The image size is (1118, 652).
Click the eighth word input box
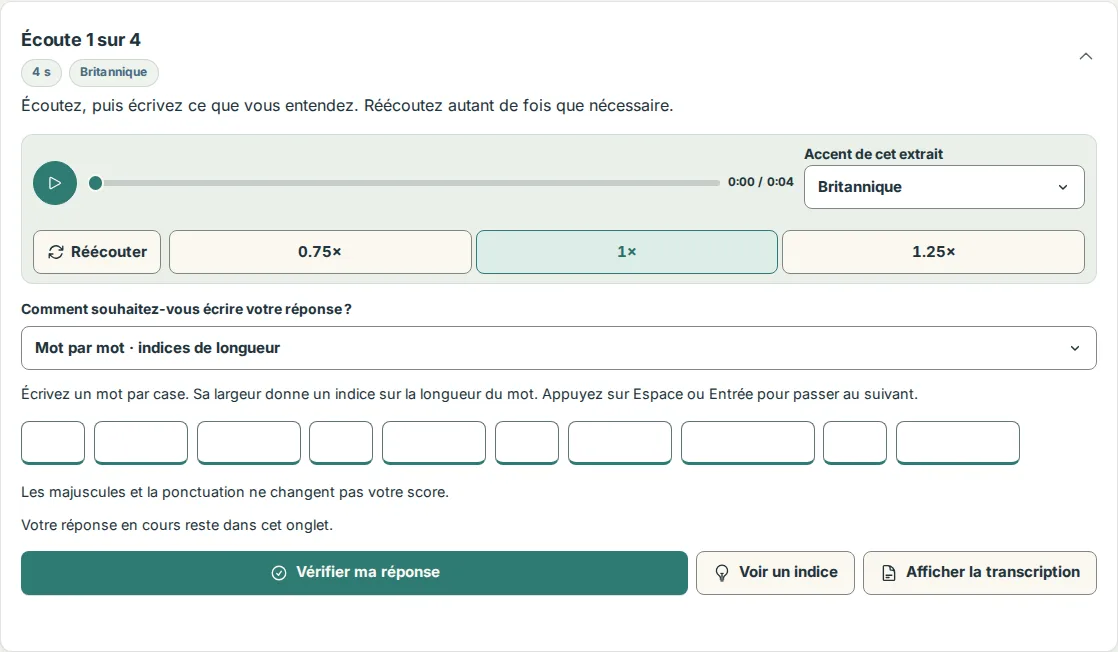point(748,442)
